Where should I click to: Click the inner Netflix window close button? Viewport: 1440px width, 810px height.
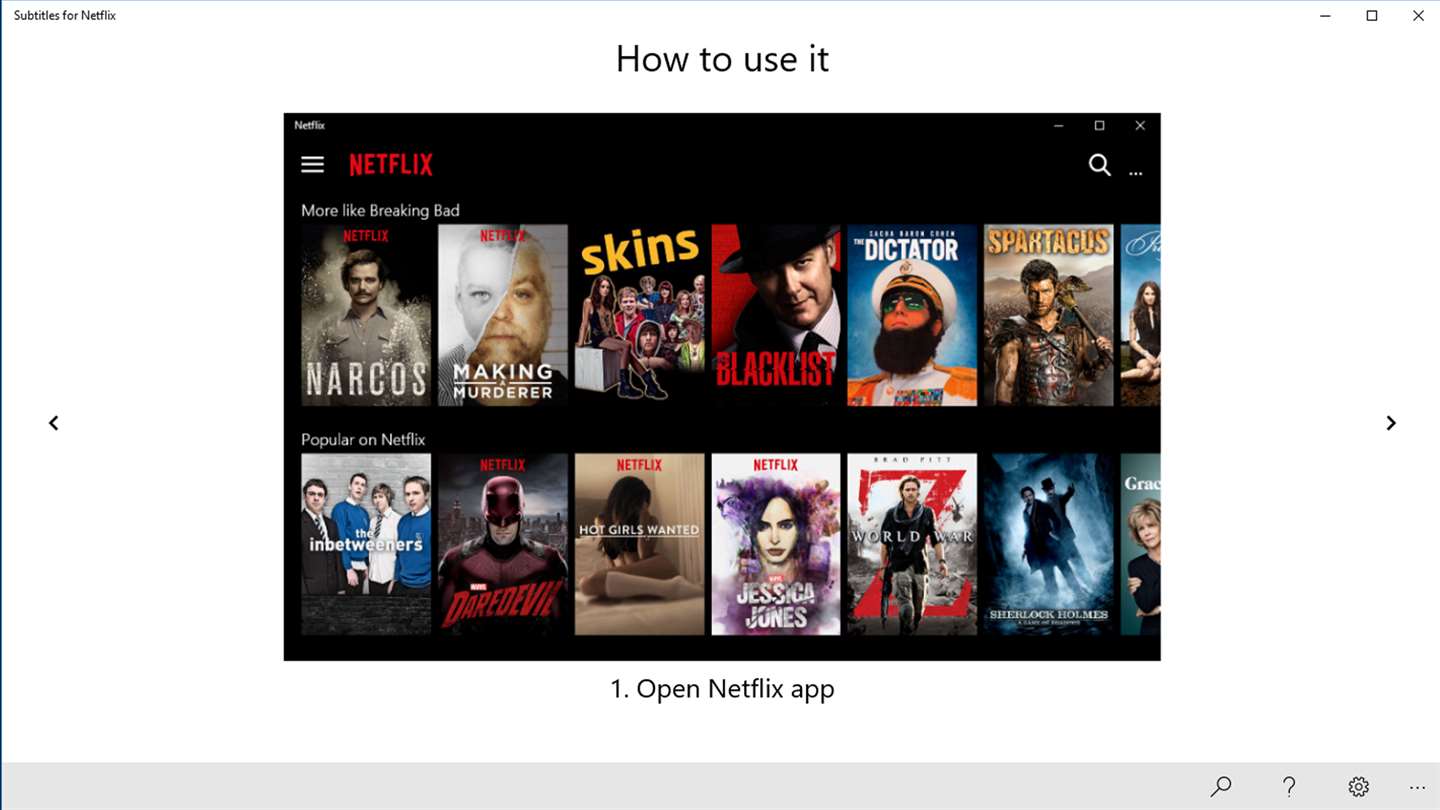1140,126
